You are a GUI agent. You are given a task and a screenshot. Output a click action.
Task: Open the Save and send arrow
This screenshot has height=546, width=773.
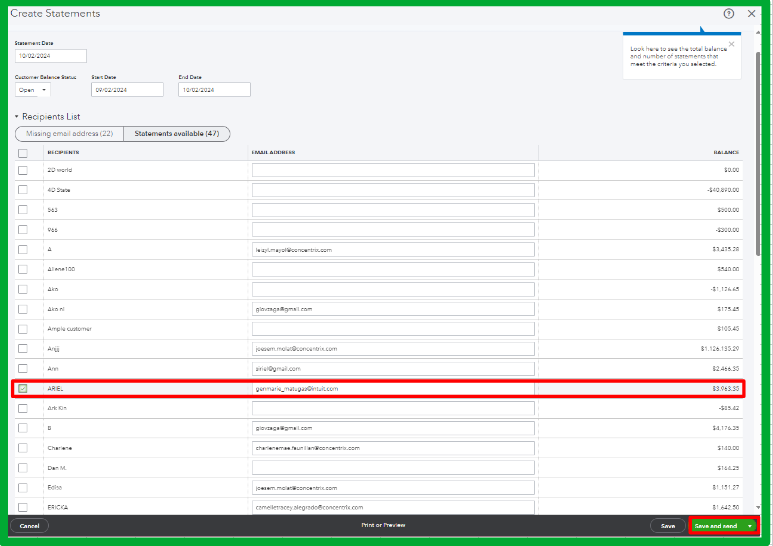tap(750, 526)
